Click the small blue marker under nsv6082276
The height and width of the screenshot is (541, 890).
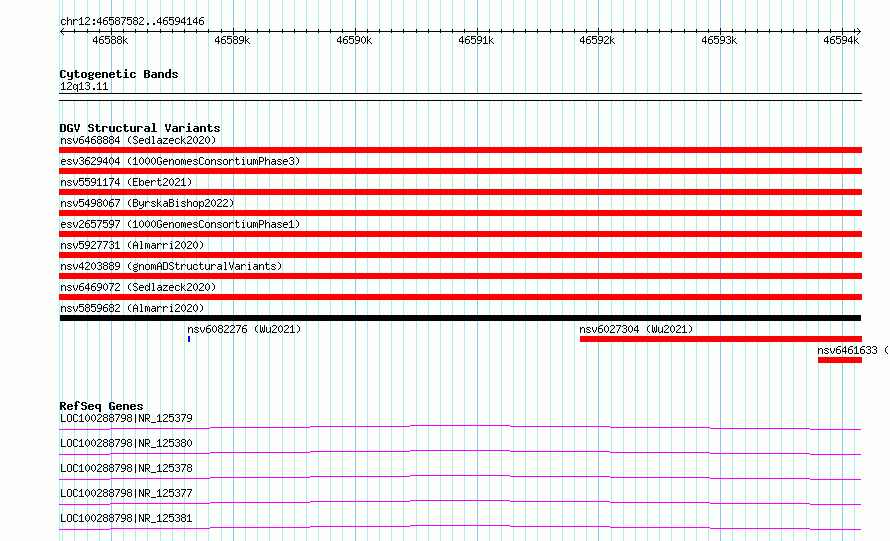(x=189, y=339)
